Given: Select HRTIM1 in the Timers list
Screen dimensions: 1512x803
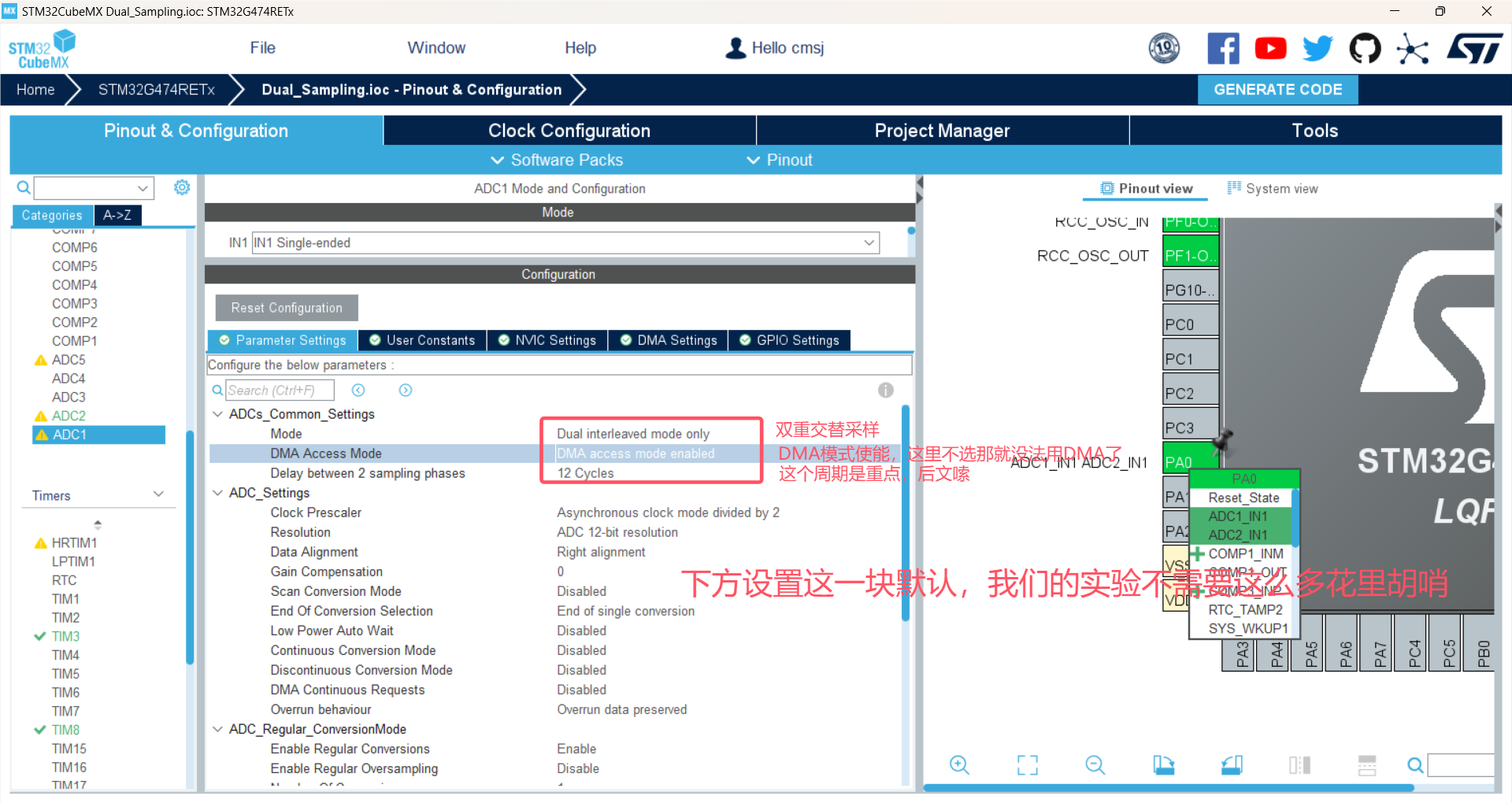Looking at the screenshot, I should (74, 542).
